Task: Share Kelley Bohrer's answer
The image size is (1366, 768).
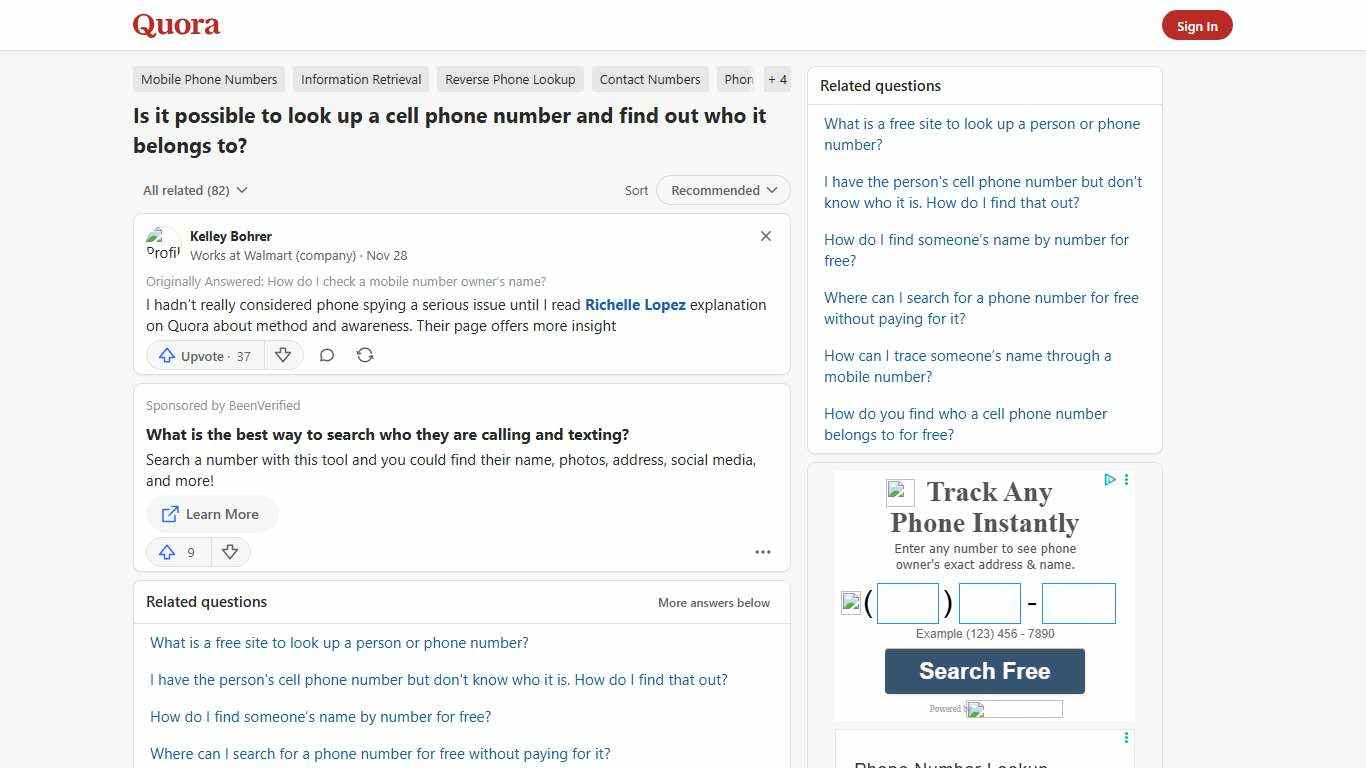Action: click(x=365, y=355)
